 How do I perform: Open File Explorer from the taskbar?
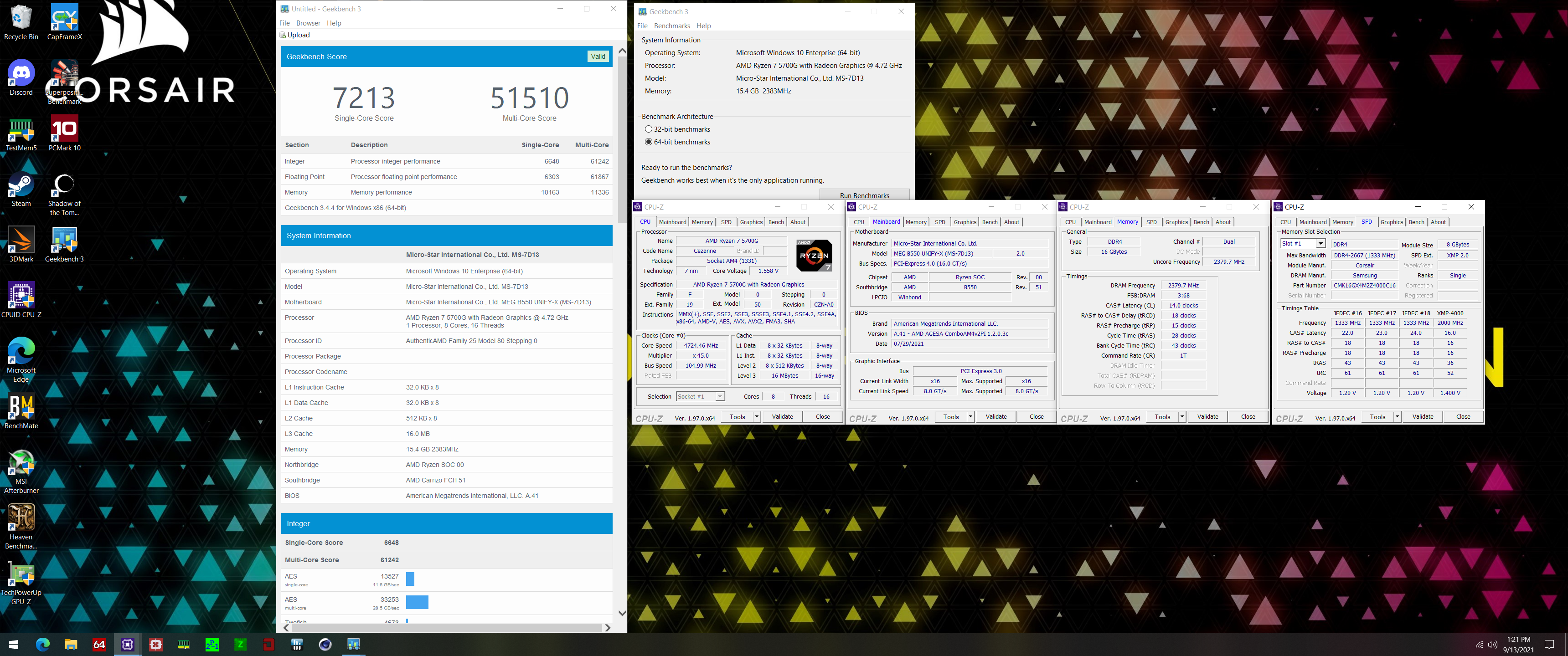click(71, 645)
